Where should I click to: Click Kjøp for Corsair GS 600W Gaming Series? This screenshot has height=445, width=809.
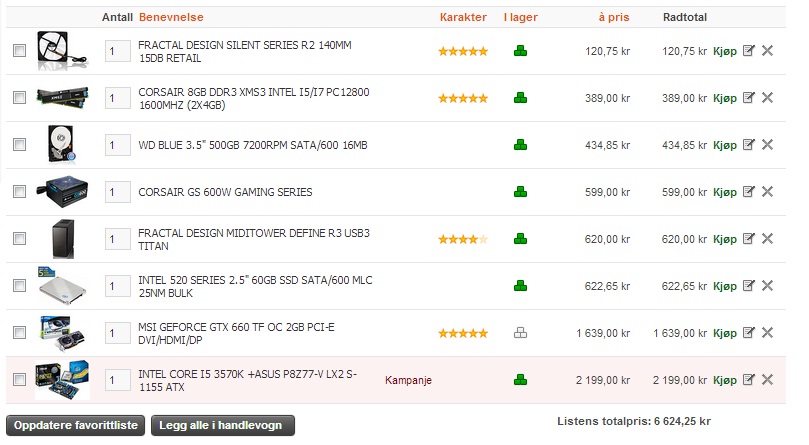tap(724, 192)
